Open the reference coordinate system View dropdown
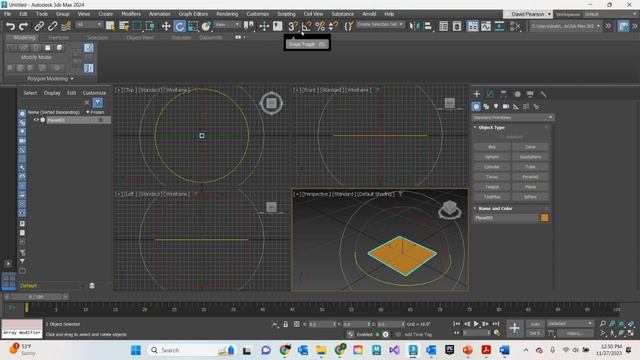This screenshot has width=640, height=360. [x=227, y=25]
